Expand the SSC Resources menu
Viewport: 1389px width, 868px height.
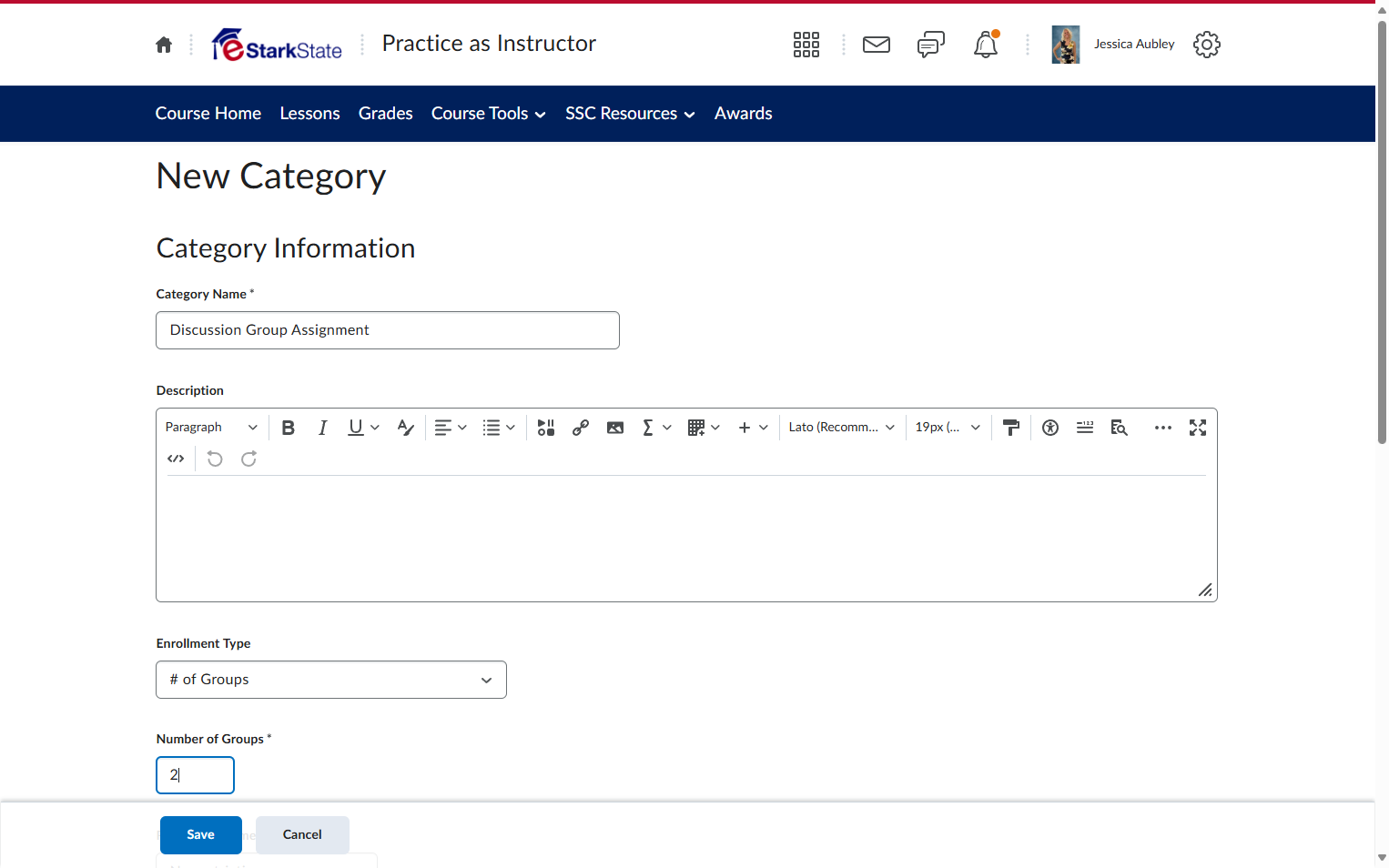[x=630, y=114]
